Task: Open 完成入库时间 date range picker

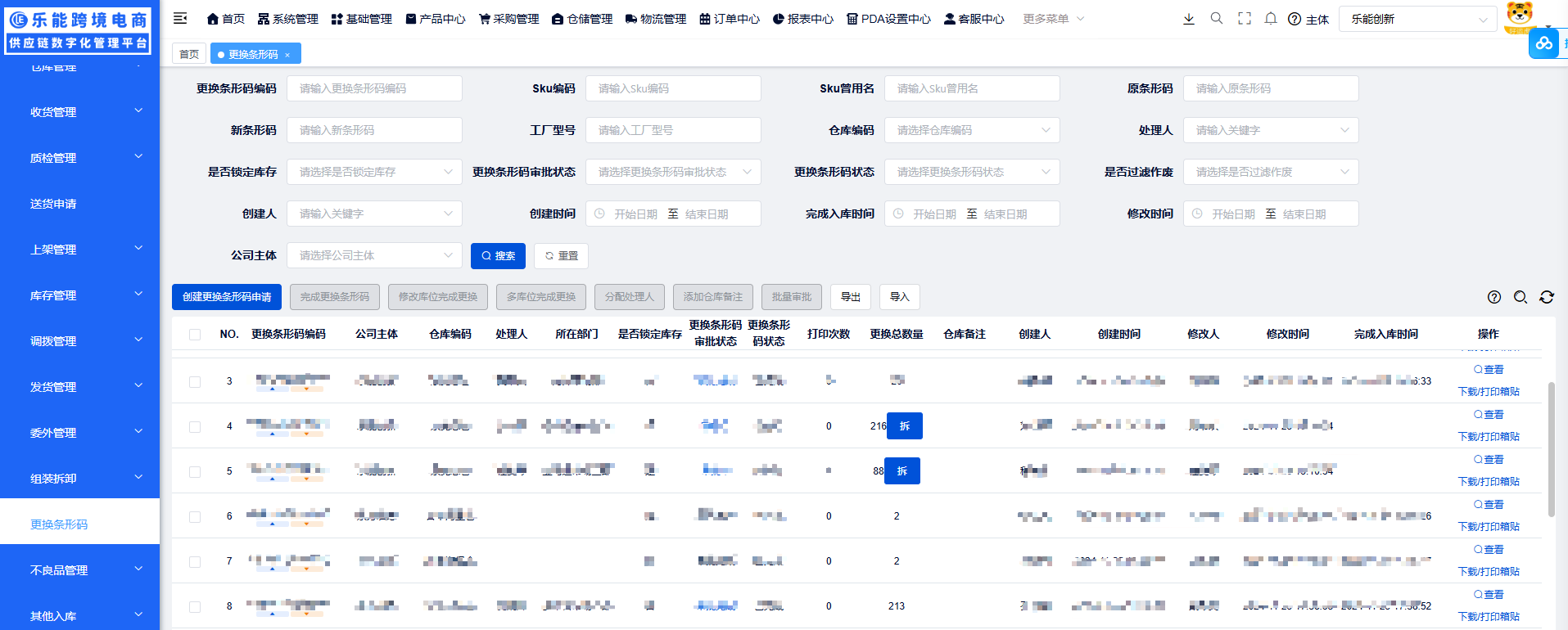Action: tap(972, 214)
